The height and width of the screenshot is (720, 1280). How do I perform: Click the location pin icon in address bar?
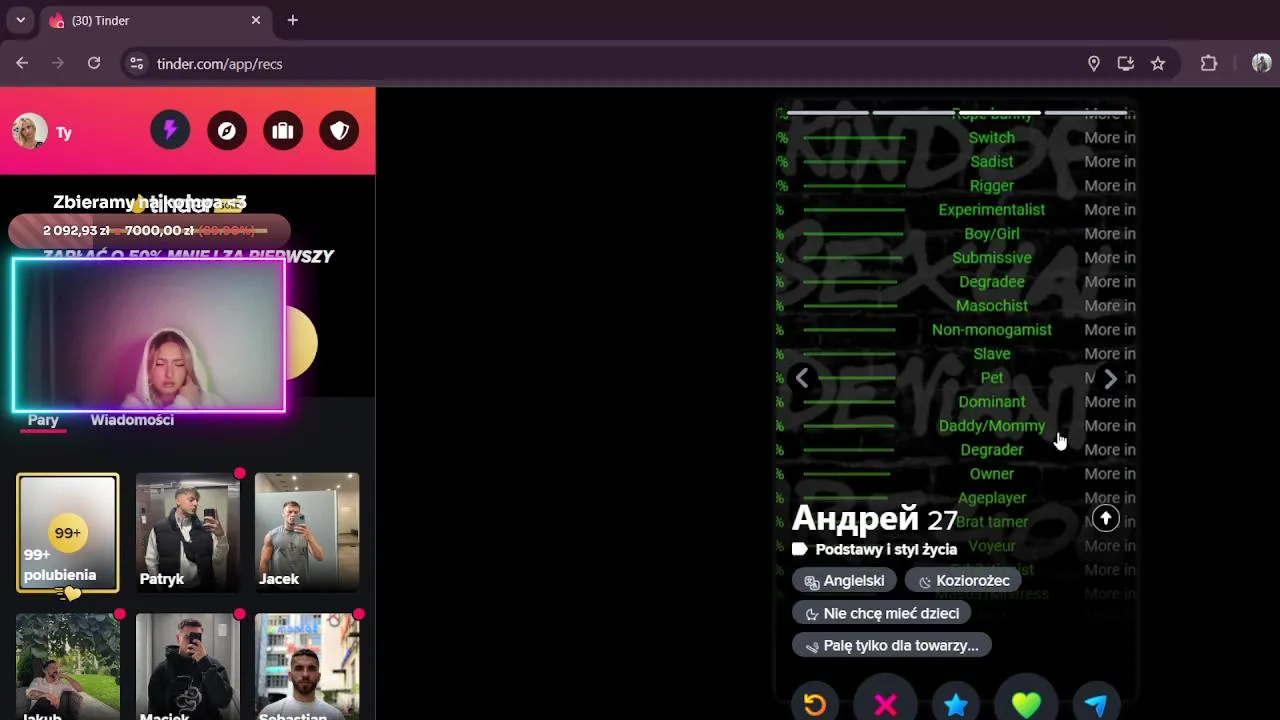coord(1094,63)
